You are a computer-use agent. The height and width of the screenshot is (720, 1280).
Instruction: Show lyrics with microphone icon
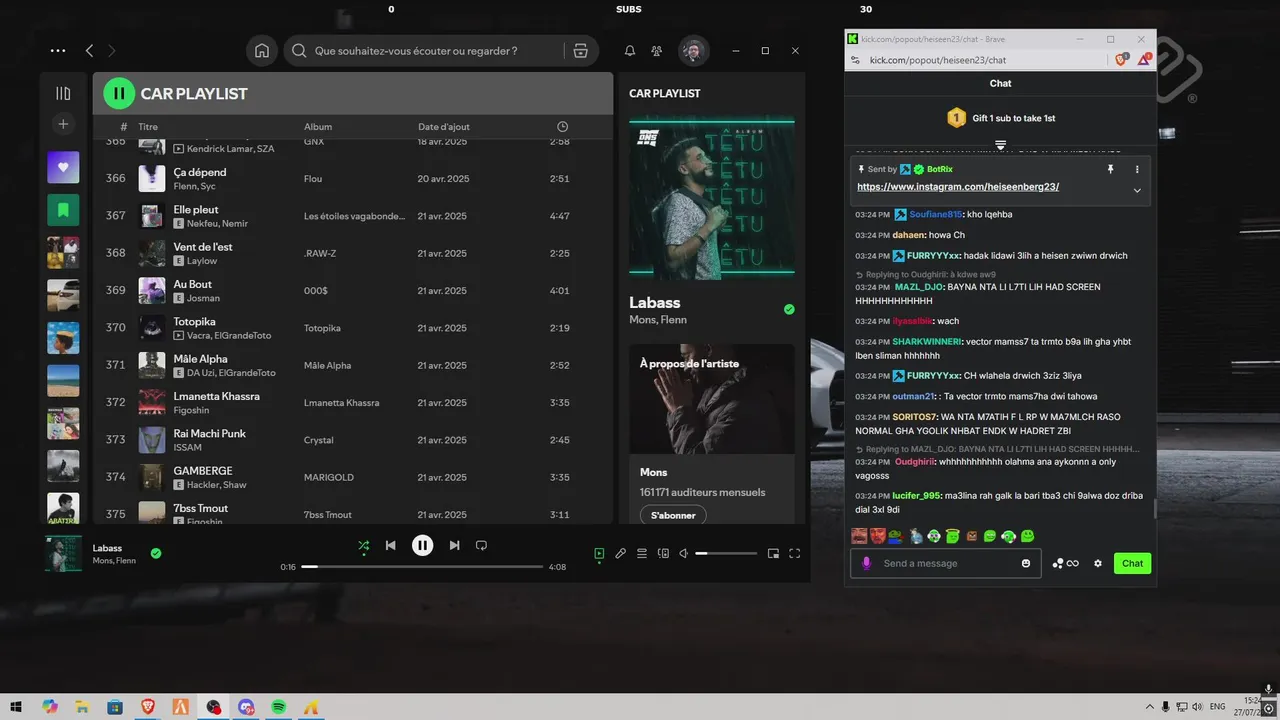tap(620, 553)
